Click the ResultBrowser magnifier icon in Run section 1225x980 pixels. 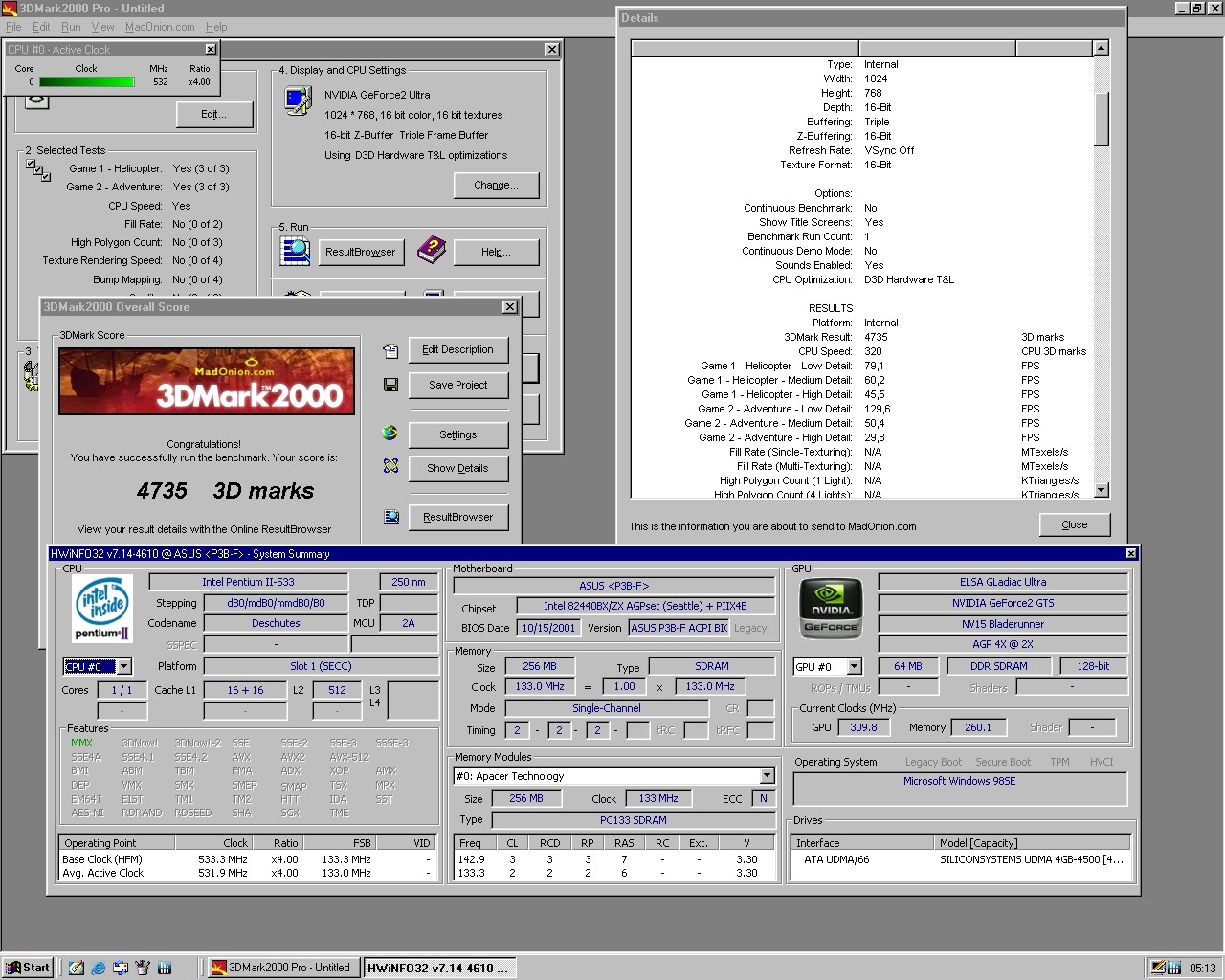click(295, 251)
